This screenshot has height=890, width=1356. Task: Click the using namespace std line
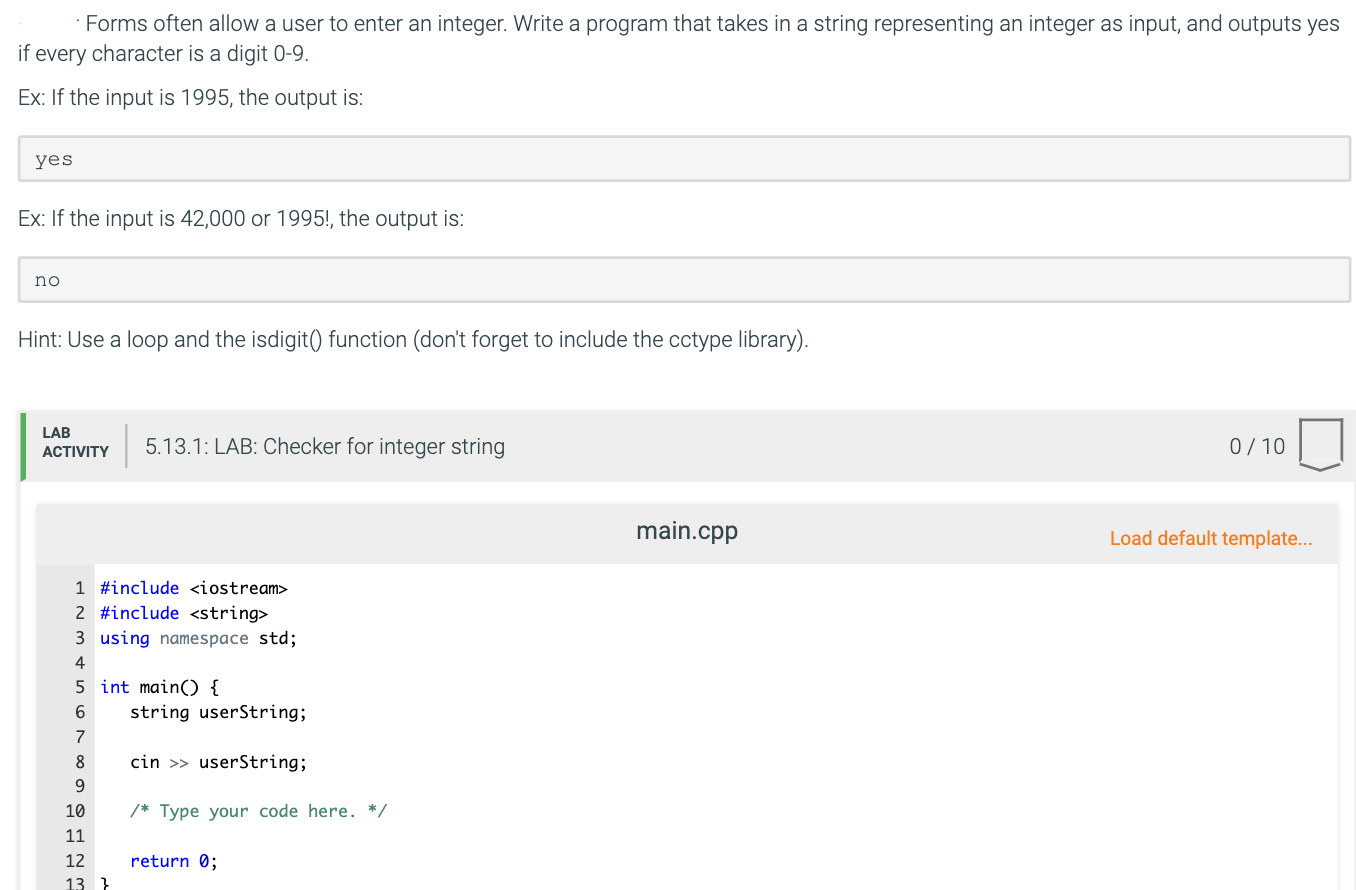(x=198, y=638)
